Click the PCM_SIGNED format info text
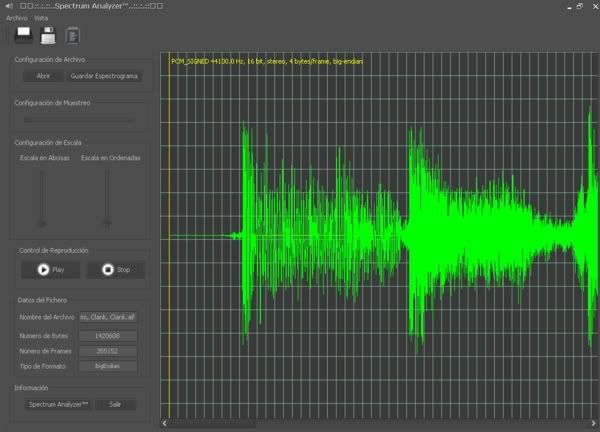Screen dimensions: 600x432 [267, 61]
